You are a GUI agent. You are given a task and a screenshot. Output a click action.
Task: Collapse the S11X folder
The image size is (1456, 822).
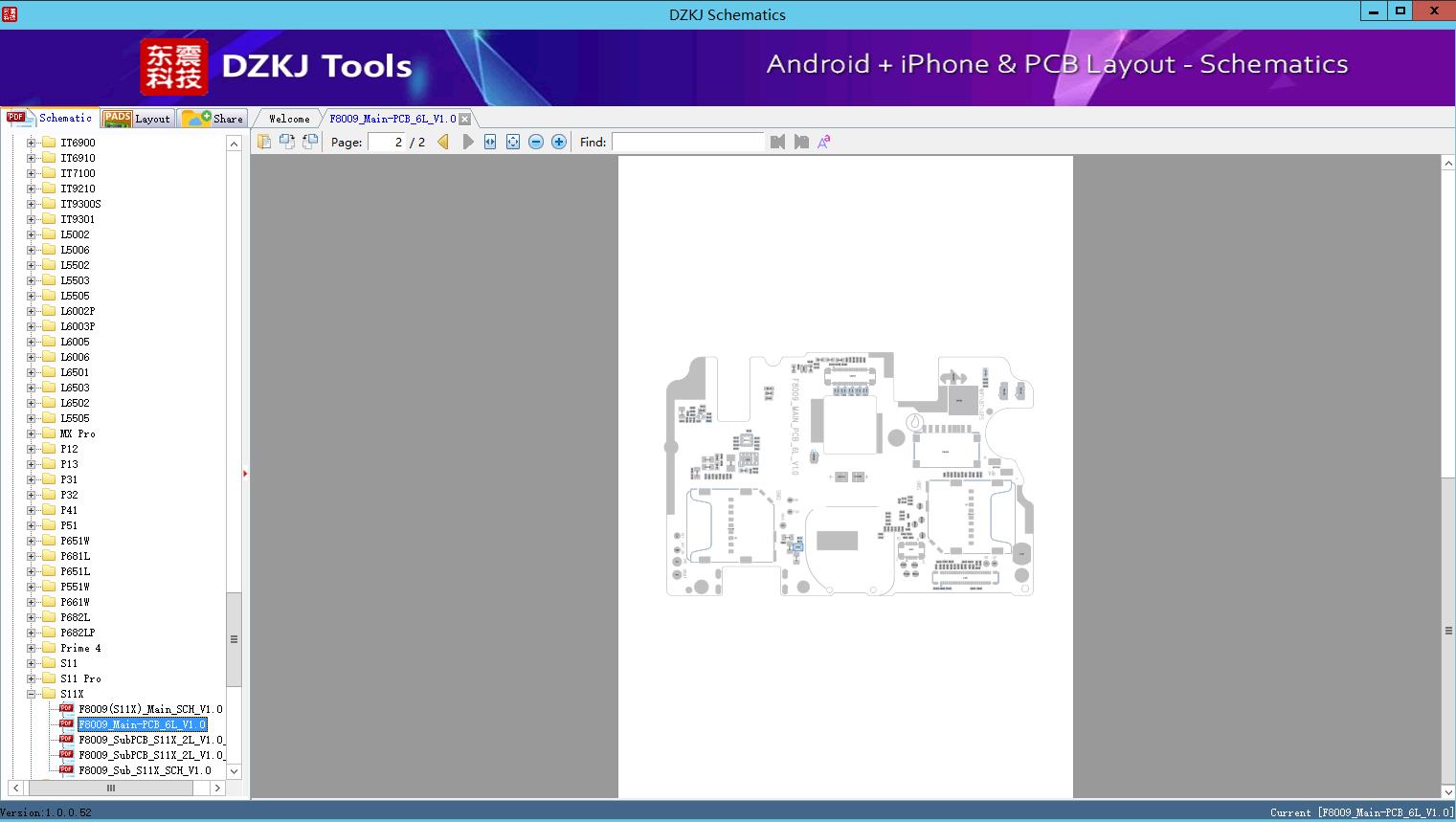31,694
